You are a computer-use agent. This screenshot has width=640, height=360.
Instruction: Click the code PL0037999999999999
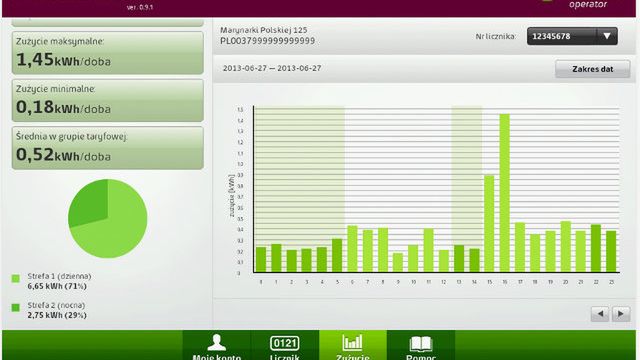click(x=267, y=41)
